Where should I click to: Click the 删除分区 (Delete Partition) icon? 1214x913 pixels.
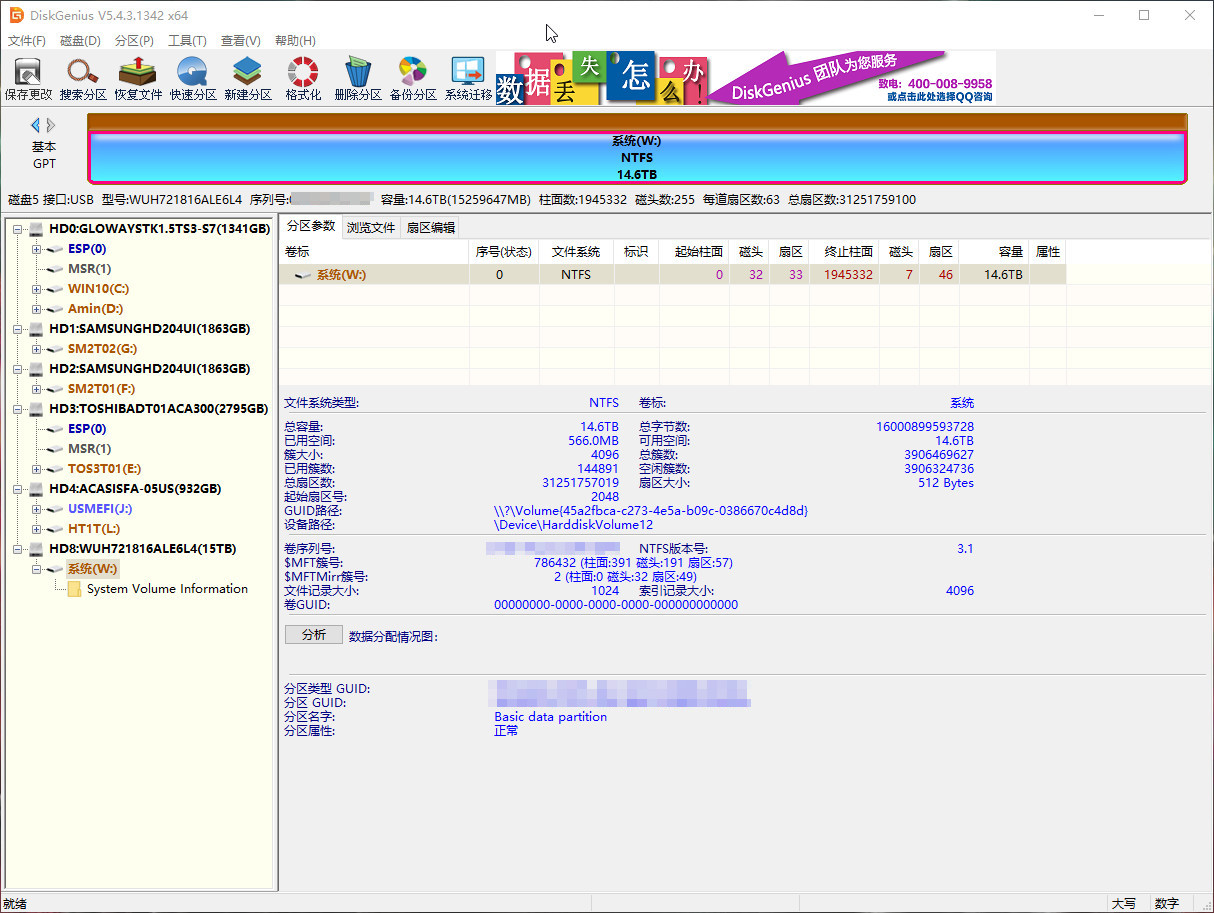pyautogui.click(x=358, y=78)
